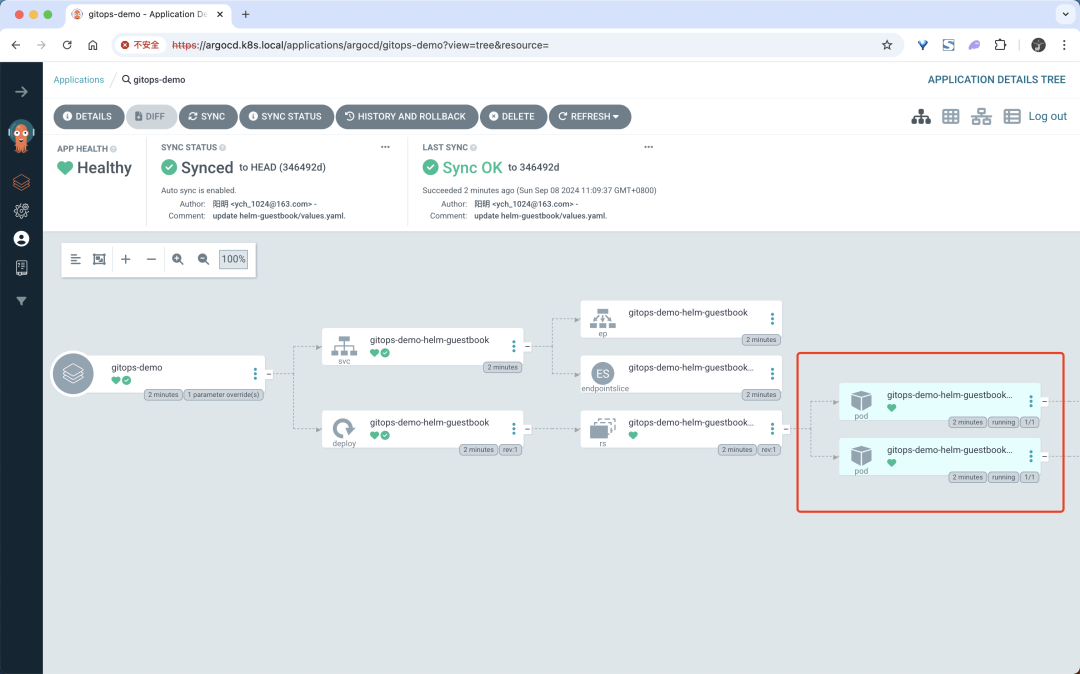
Task: Select the endpointslice node
Action: [x=681, y=374]
